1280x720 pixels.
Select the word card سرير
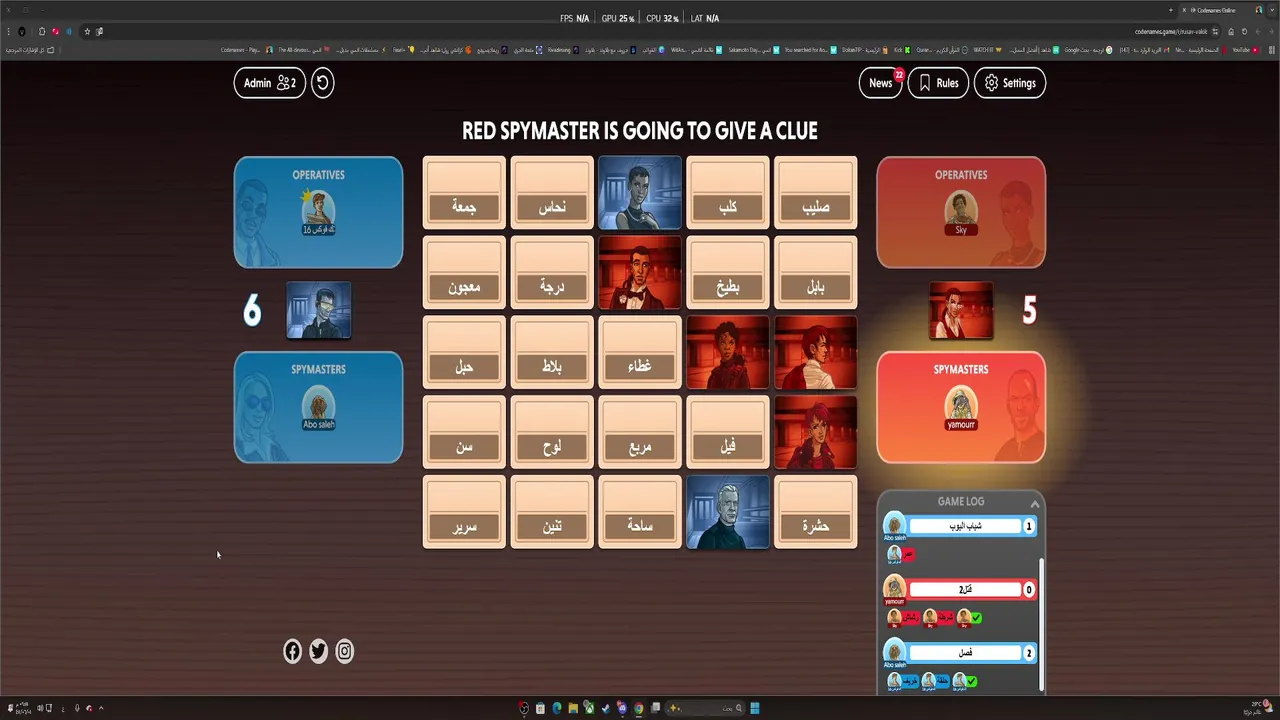(x=464, y=513)
